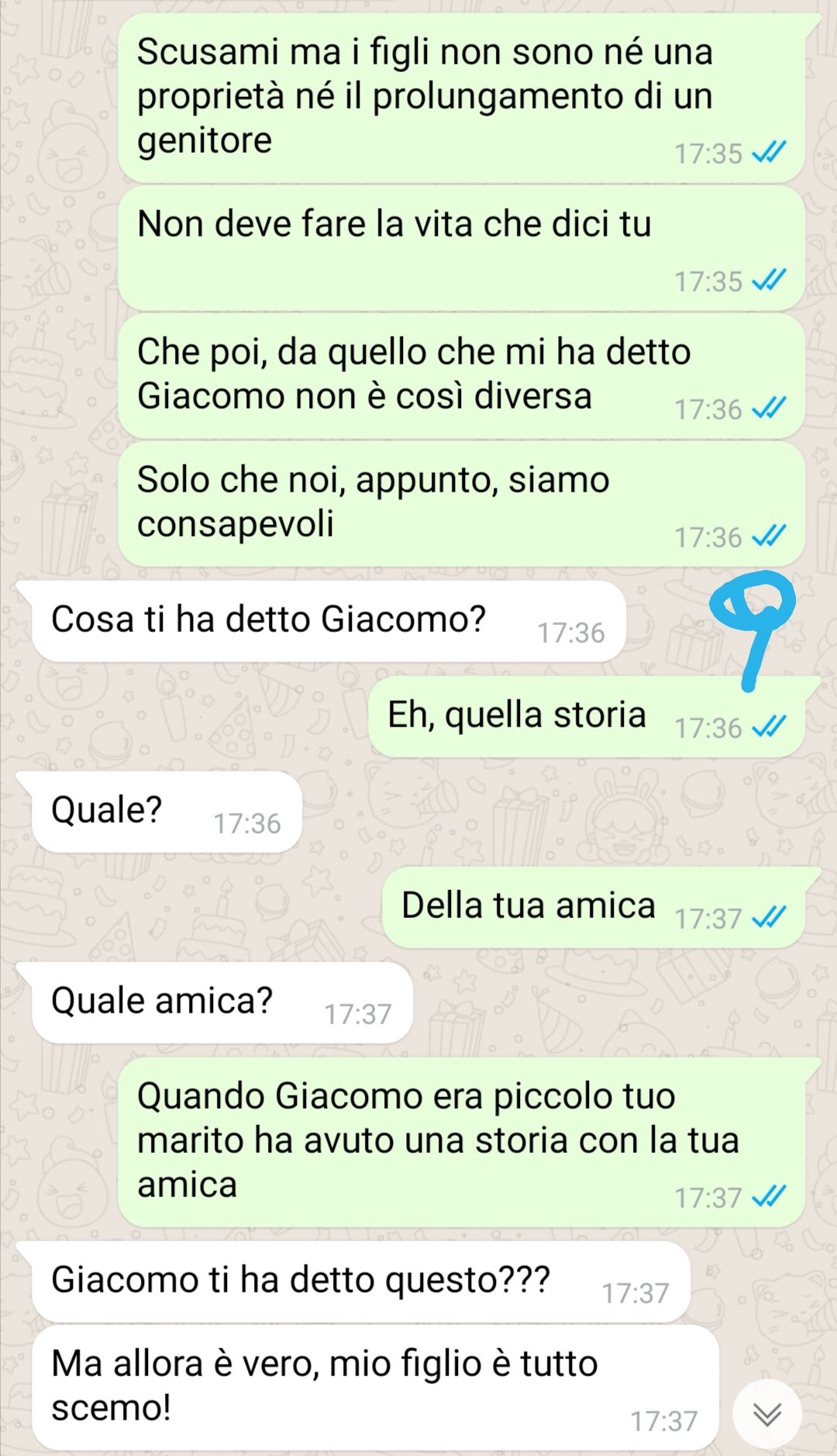
Task: Tap read ticks on 'Scusami ma i figli' message
Action: pos(769,153)
